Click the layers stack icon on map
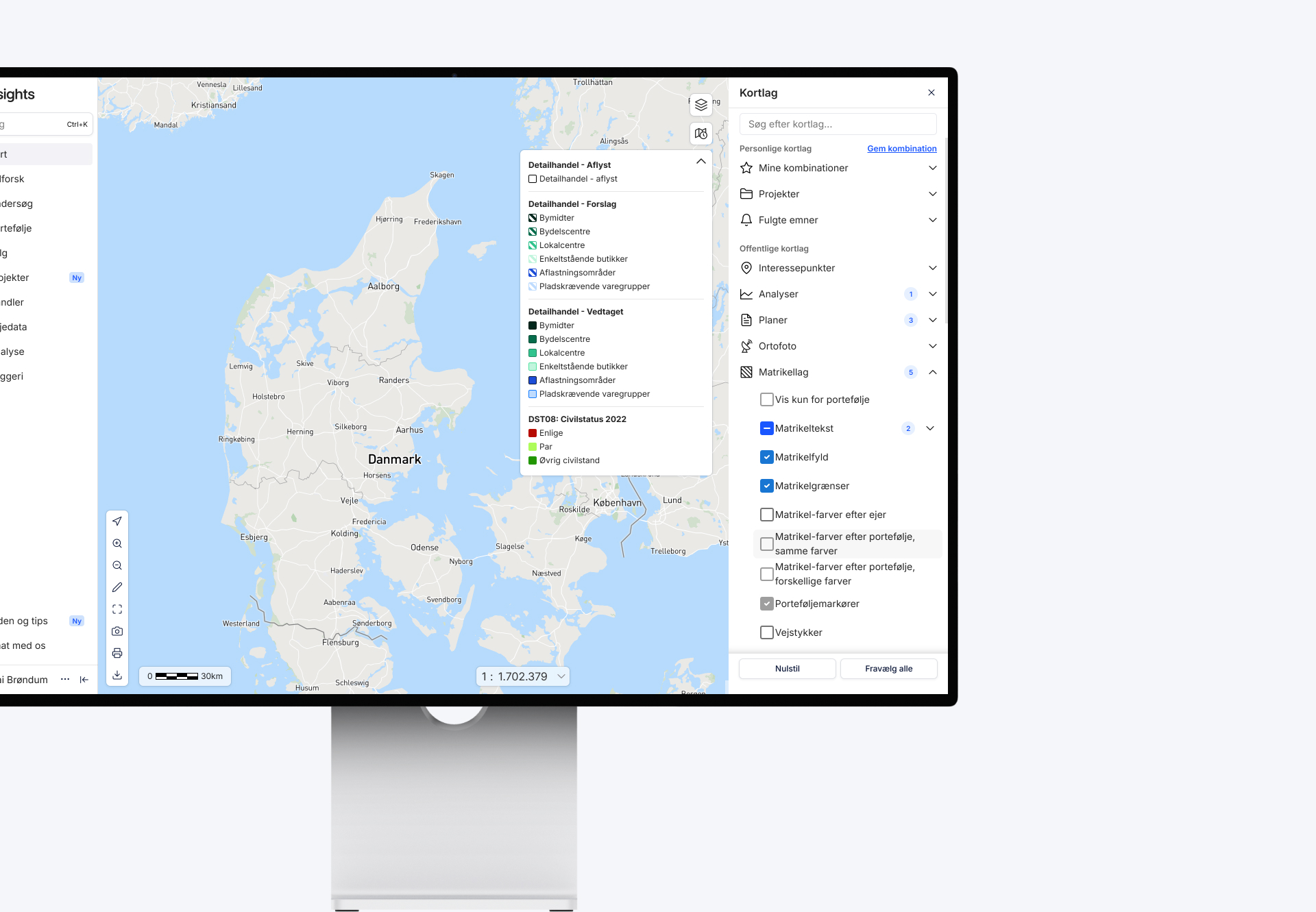The image size is (1316, 912). point(700,105)
